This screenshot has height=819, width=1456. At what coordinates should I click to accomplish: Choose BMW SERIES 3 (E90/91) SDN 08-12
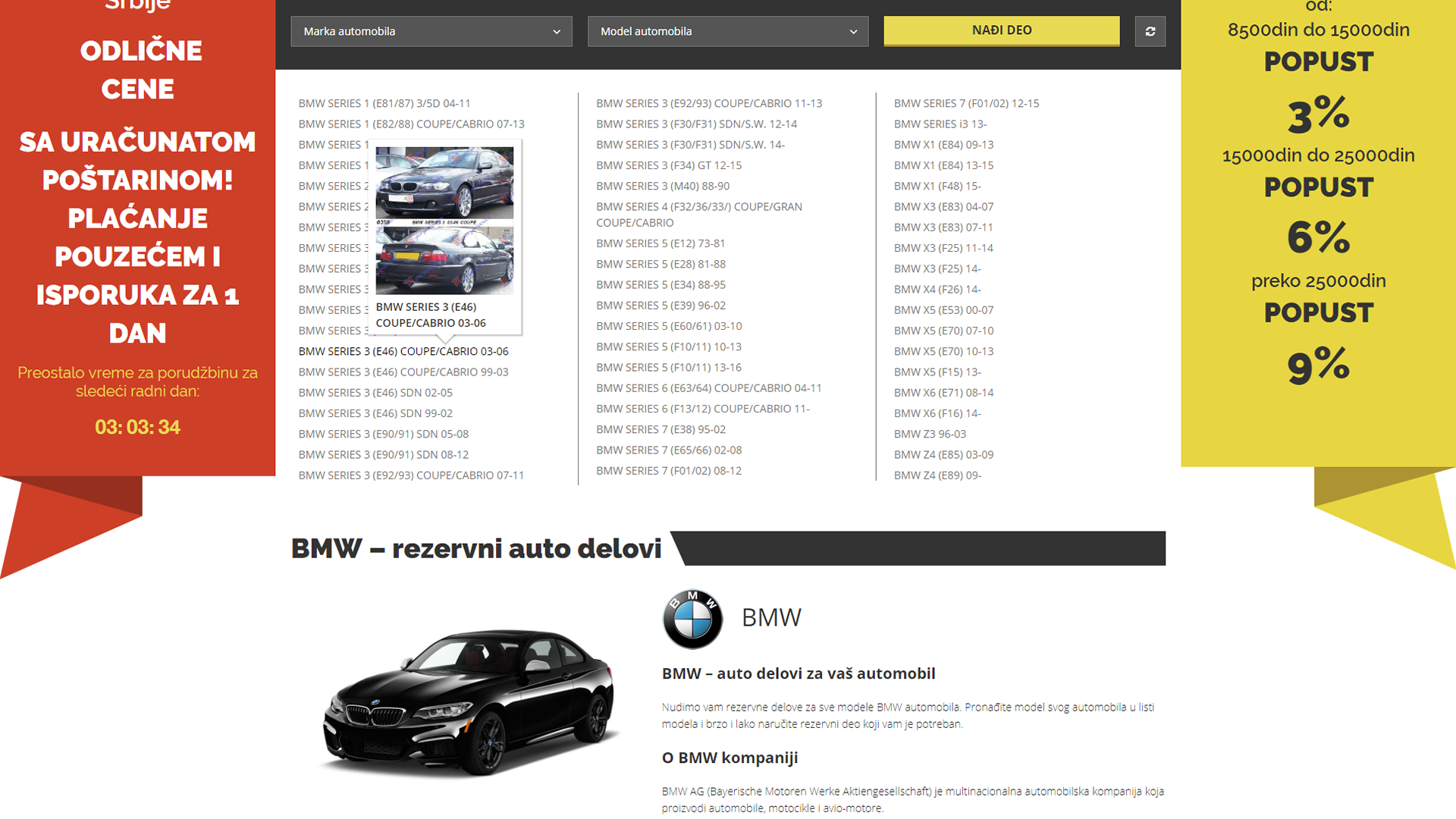384,454
